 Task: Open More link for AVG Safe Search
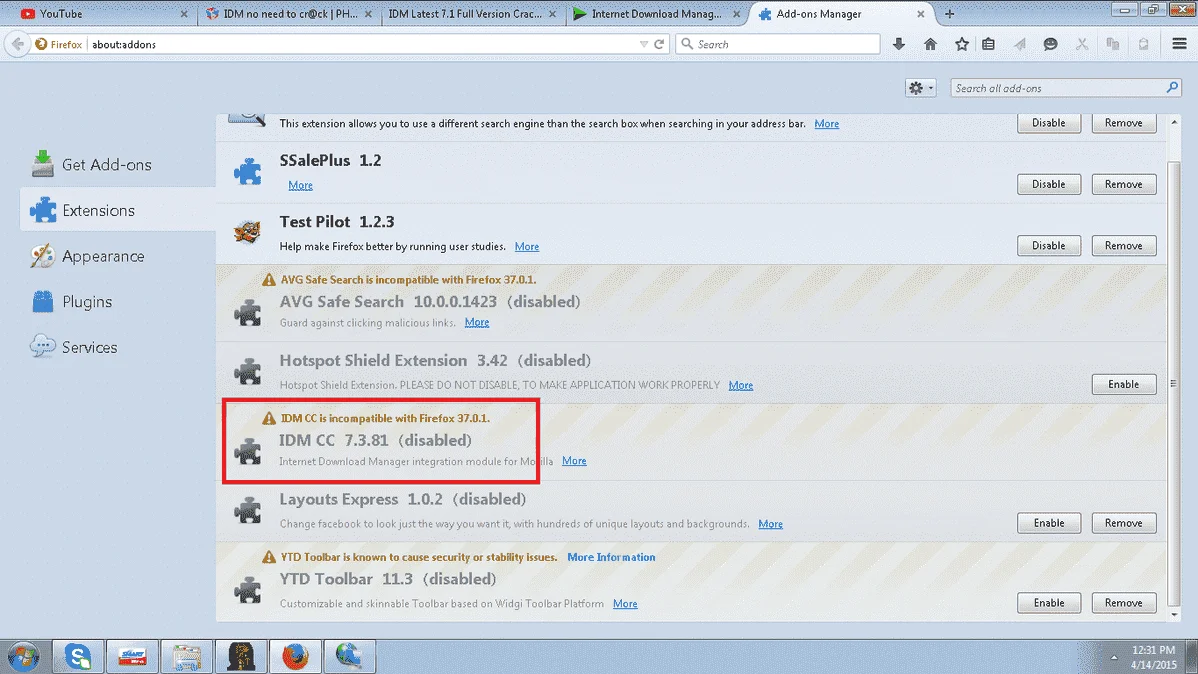(x=477, y=322)
